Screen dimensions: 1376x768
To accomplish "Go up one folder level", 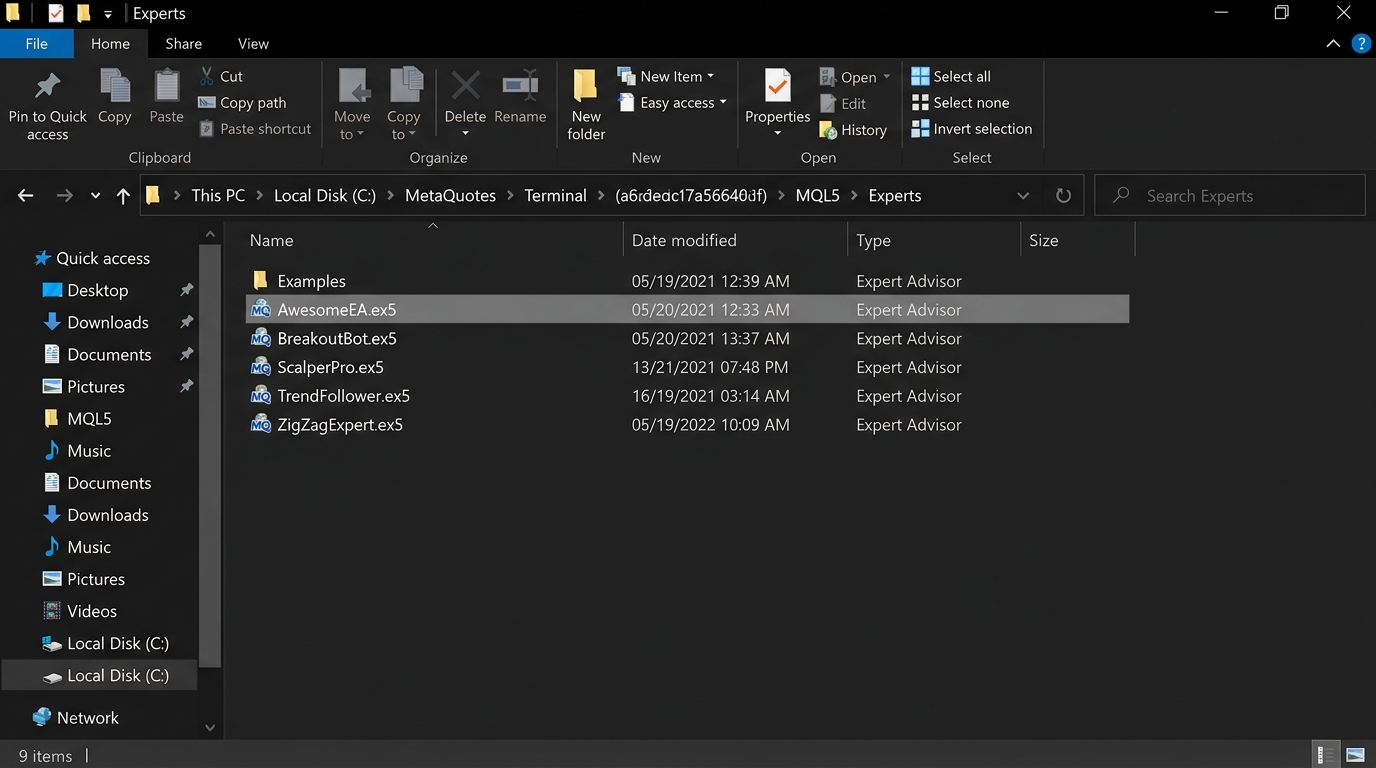I will pos(123,196).
